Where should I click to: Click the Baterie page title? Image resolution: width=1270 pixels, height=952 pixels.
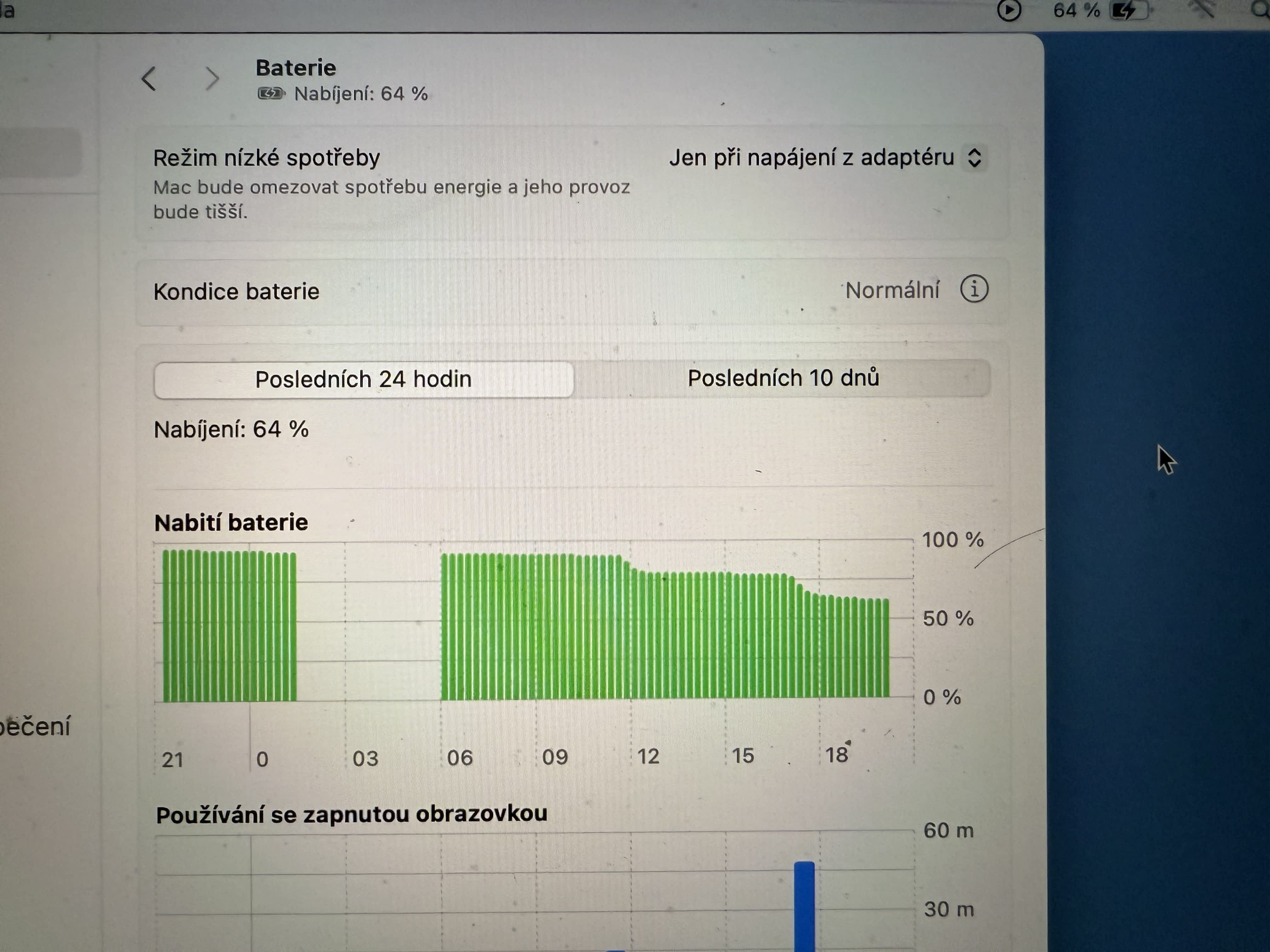[x=296, y=68]
